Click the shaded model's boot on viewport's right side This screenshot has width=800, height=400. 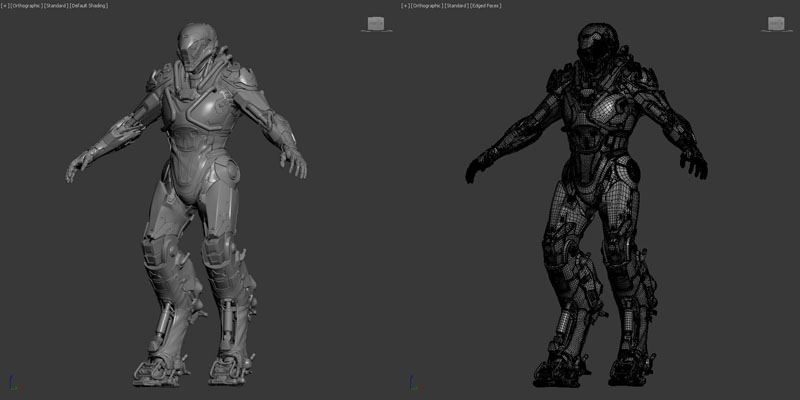(229, 368)
